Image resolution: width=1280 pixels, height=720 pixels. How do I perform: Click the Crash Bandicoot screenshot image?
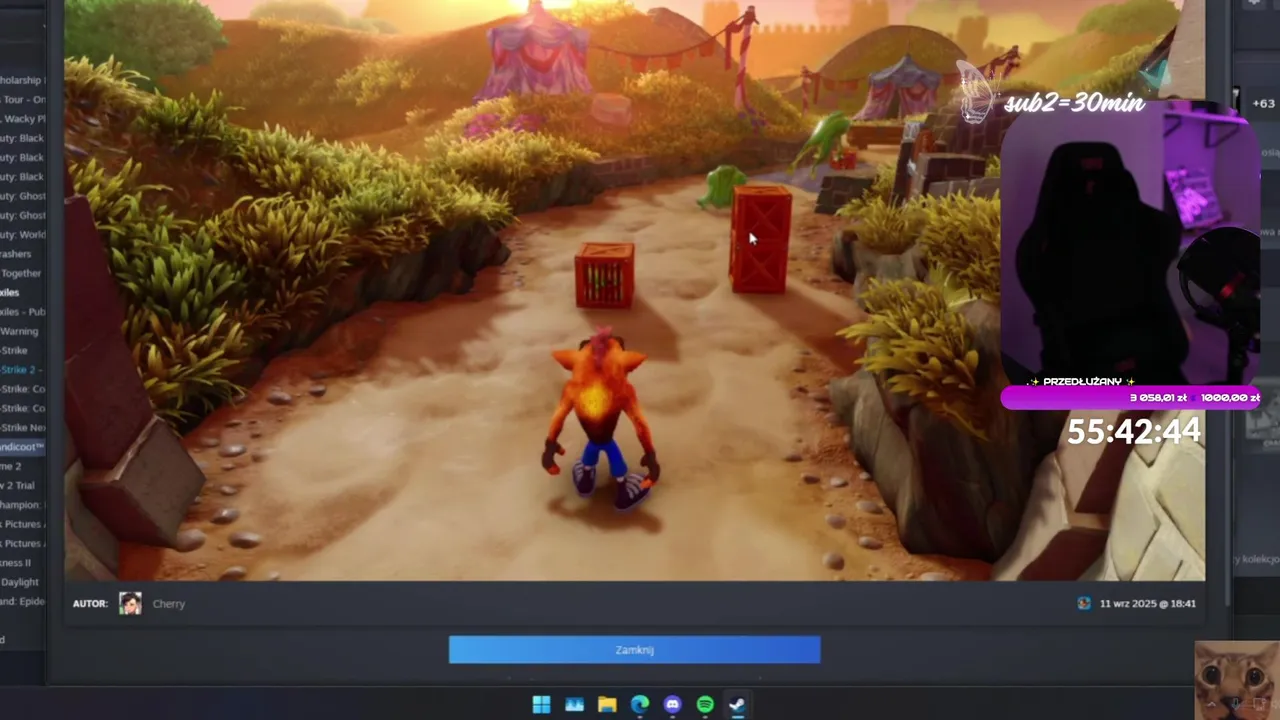(634, 290)
